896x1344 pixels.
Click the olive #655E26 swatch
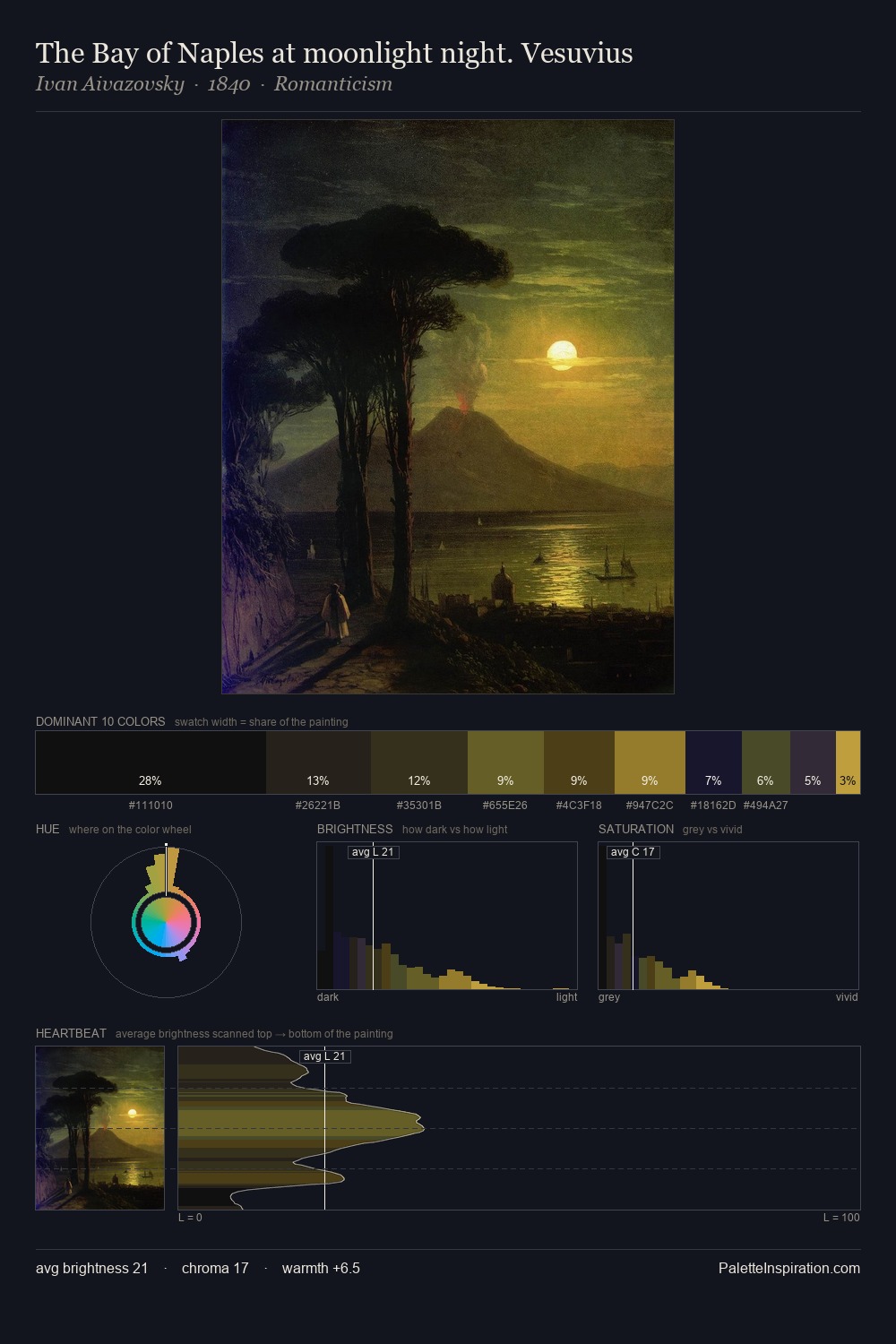tap(505, 762)
